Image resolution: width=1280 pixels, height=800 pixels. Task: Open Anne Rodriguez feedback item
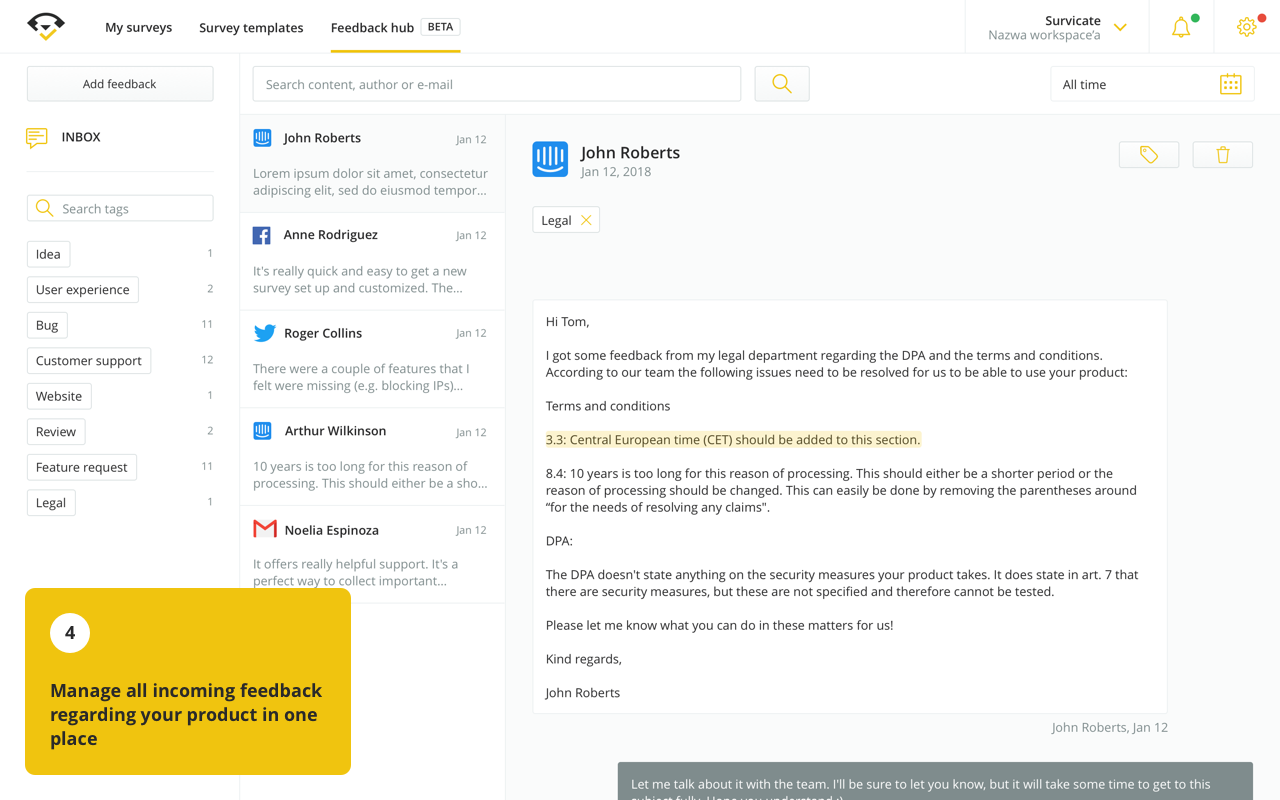pyautogui.click(x=372, y=261)
